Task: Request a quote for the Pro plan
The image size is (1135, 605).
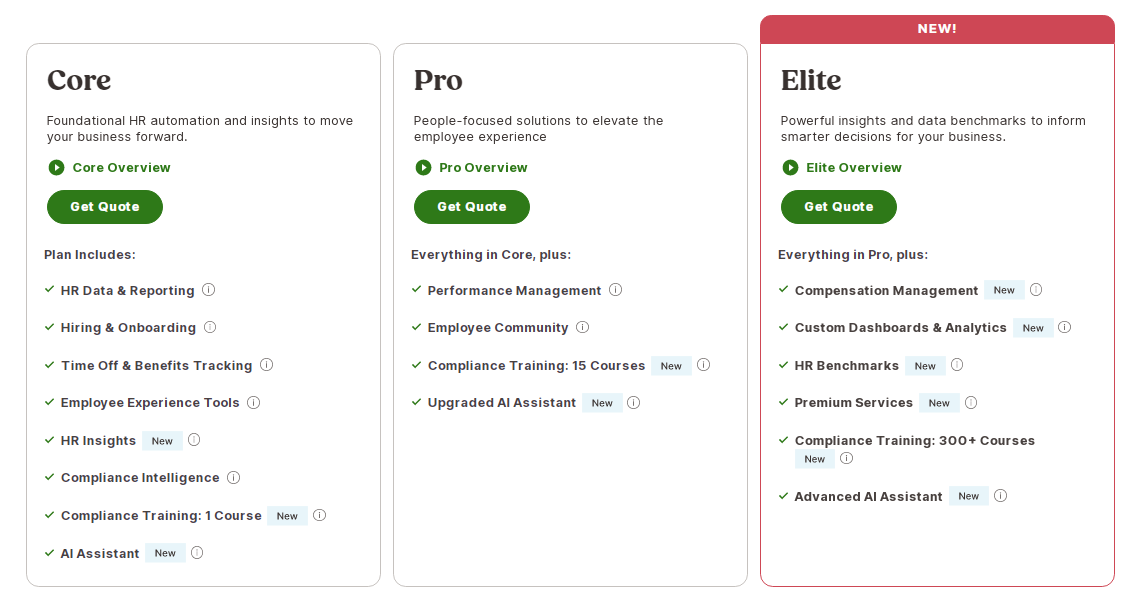Action: point(472,207)
